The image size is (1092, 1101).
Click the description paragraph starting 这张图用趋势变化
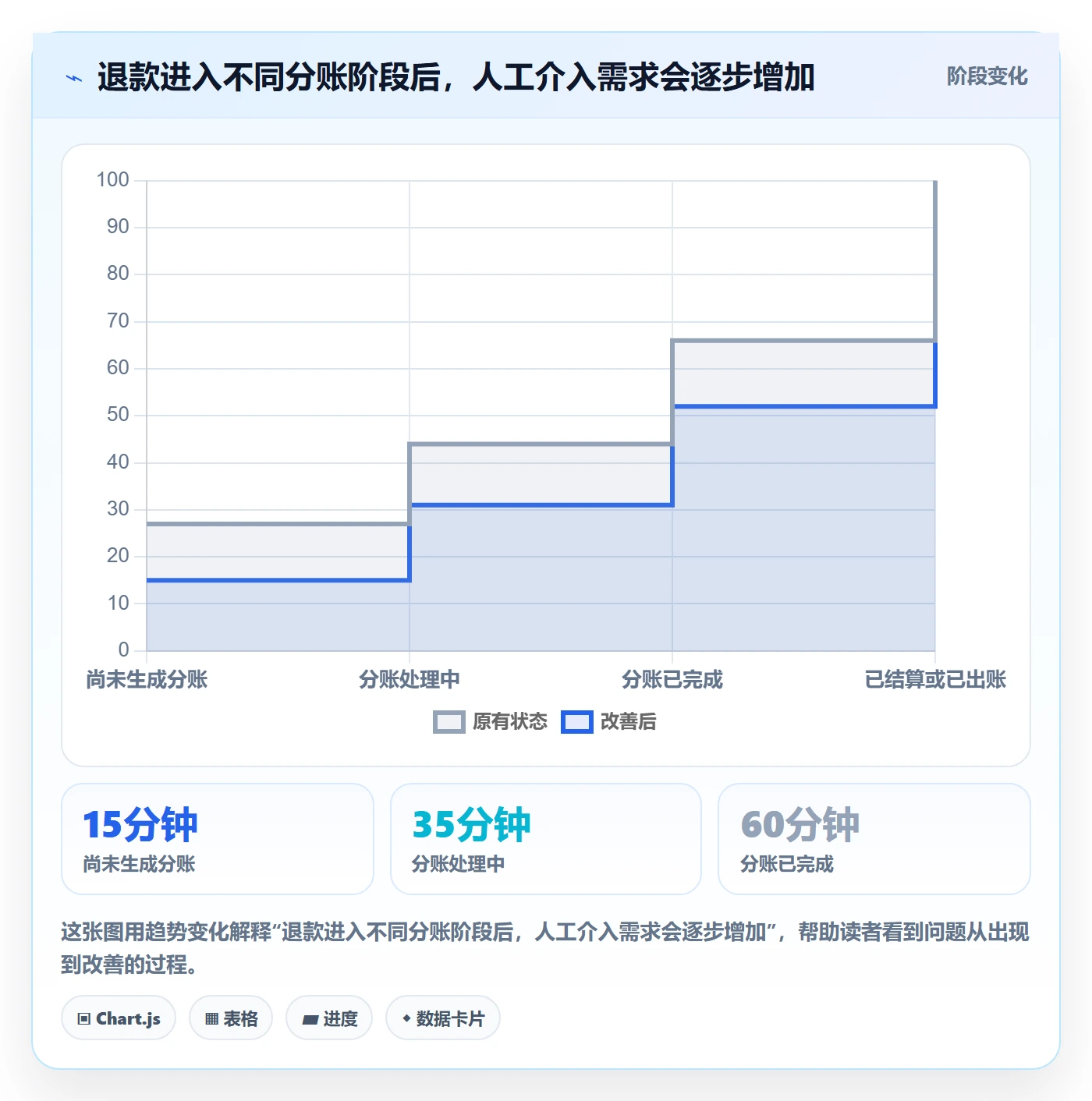tap(545, 948)
